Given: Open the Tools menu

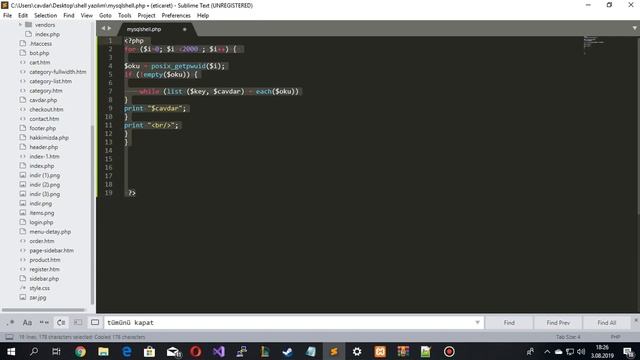Looking at the screenshot, I should pyautogui.click(x=124, y=16).
